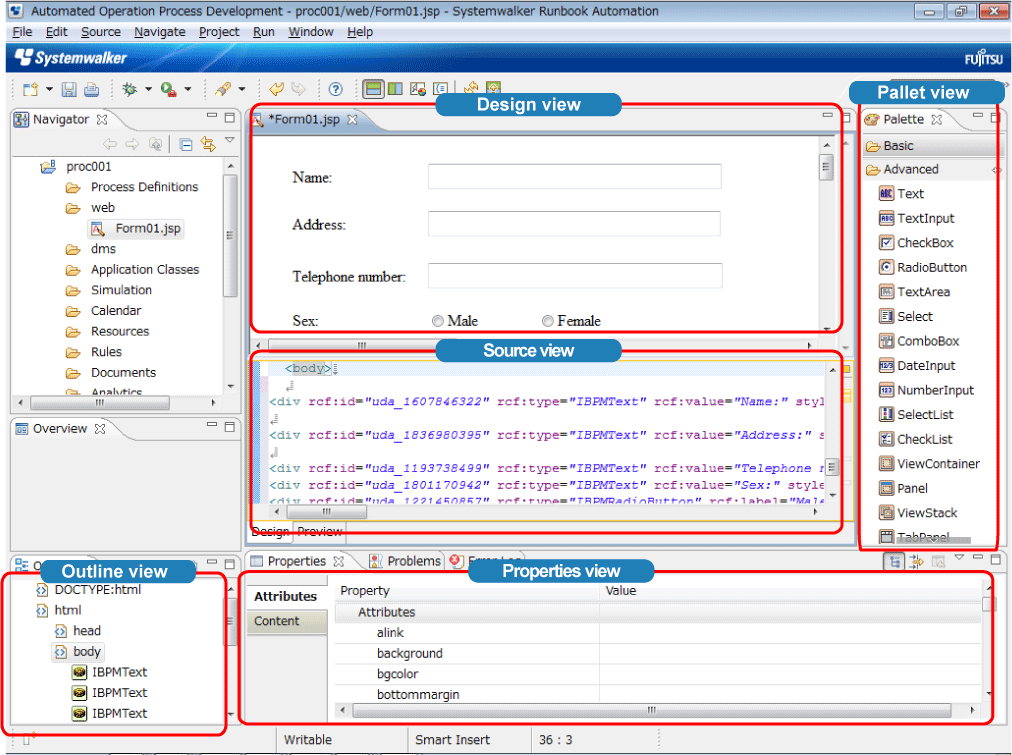Screen dimensions: 1012x755
Task: Open Help via the question mark icon
Action: [x=336, y=89]
